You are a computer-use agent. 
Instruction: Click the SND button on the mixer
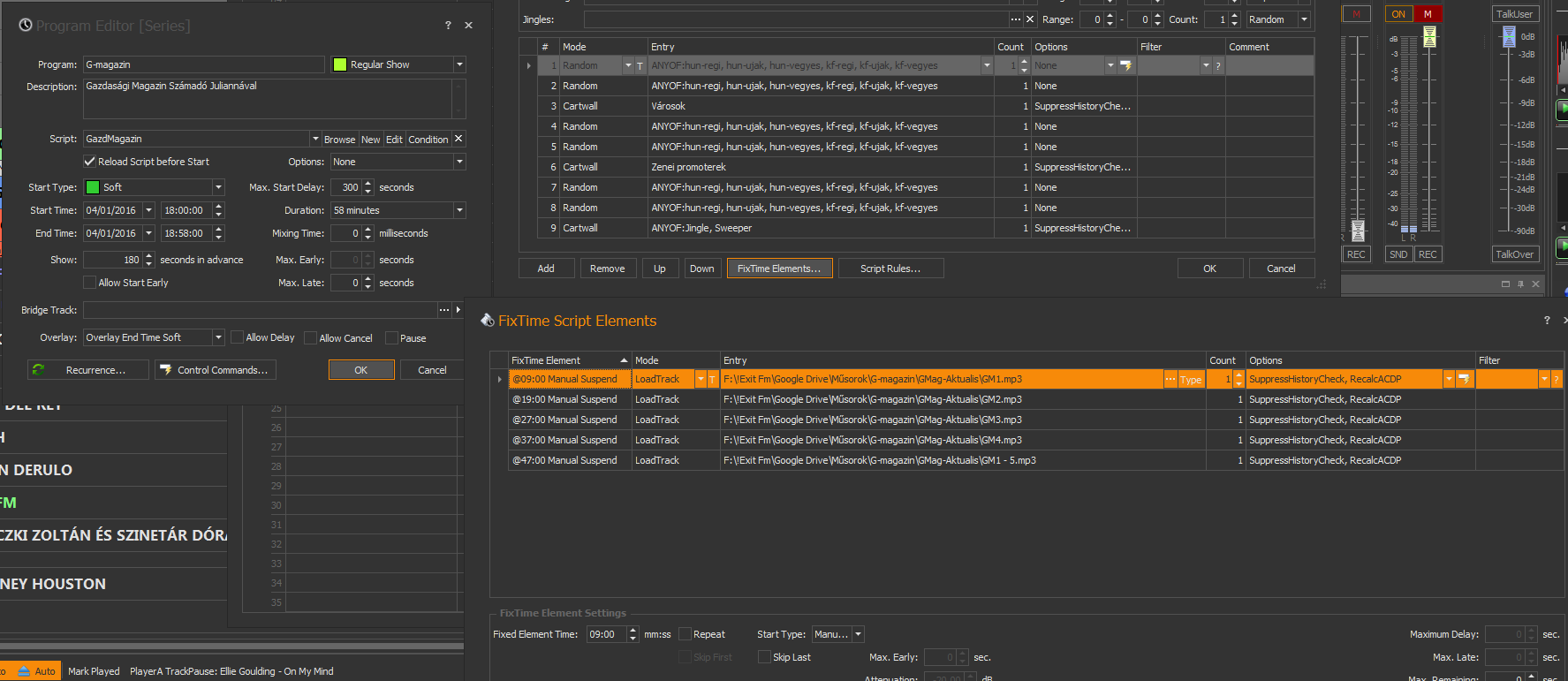tap(1398, 254)
